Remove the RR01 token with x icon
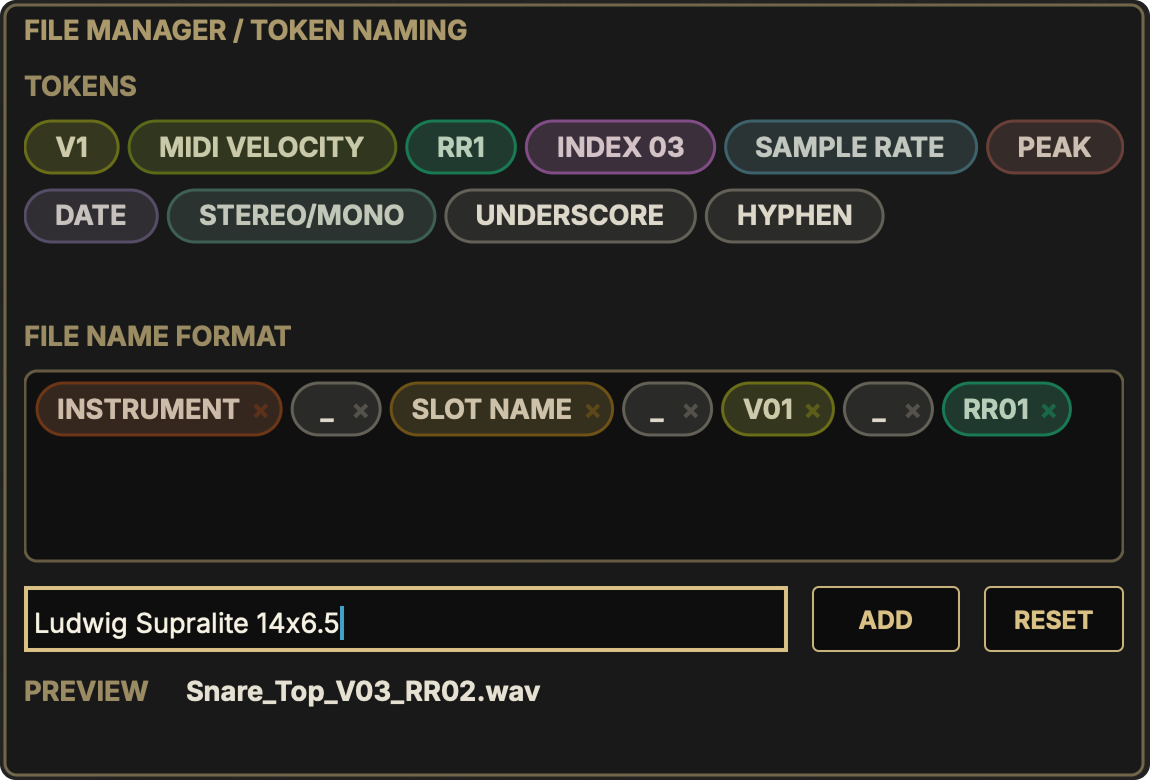 [x=1049, y=411]
